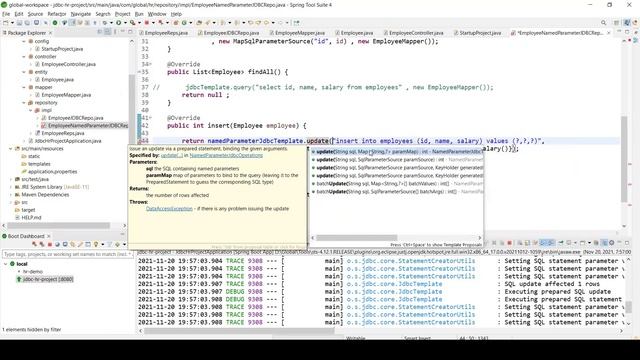Open the Debug button dropdown arrow
This screenshot has width=640, height=360.
[111, 23]
